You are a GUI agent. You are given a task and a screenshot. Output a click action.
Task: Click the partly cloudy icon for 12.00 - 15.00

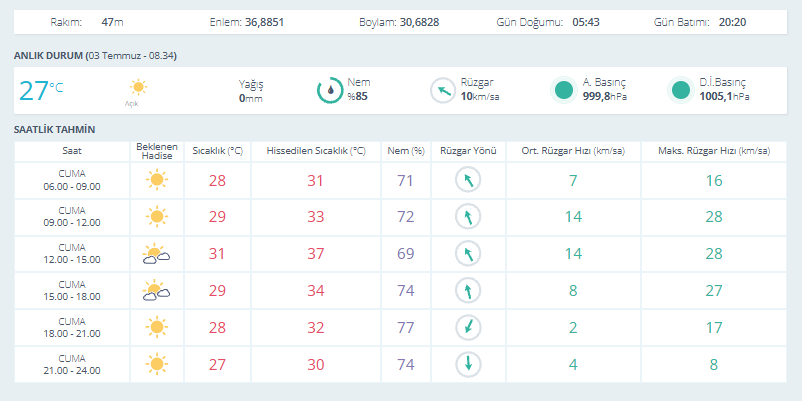157,254
